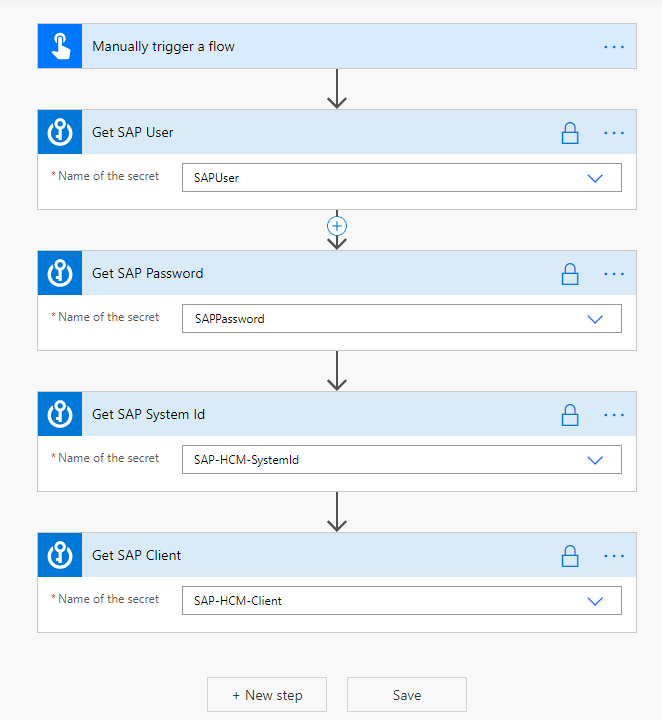Click the Key Vault icon on Get SAP System Id
Viewport: 662px width, 720px height.
click(x=60, y=414)
